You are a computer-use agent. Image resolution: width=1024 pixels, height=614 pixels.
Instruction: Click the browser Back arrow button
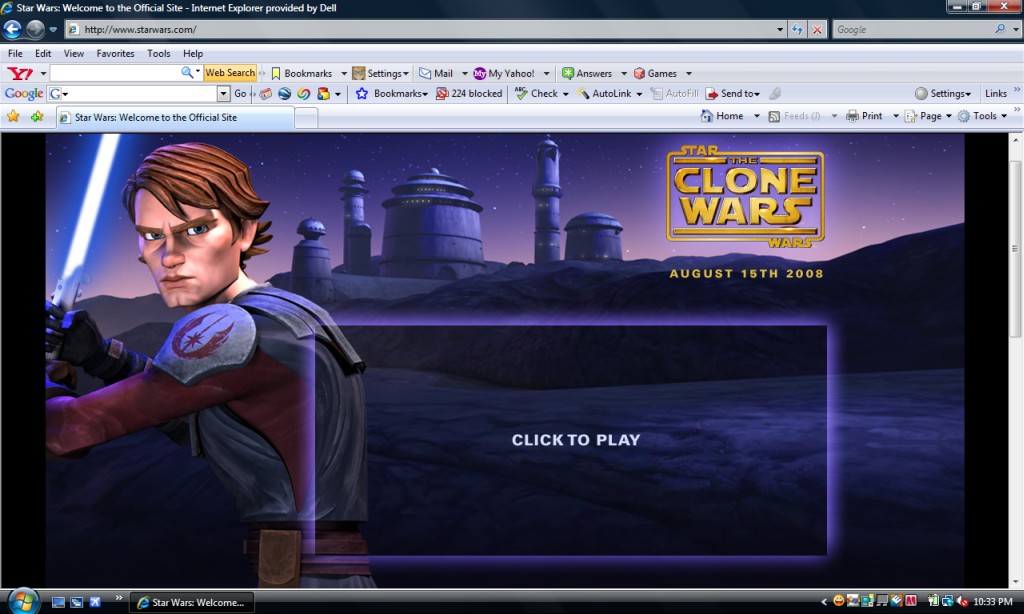tap(13, 29)
